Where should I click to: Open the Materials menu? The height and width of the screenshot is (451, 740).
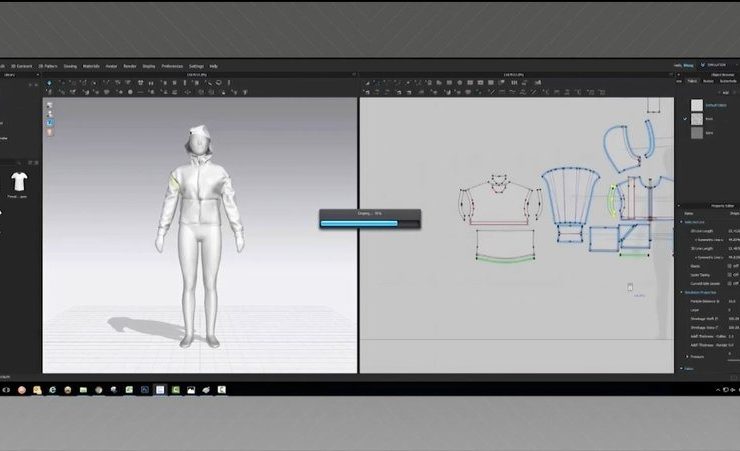91,66
